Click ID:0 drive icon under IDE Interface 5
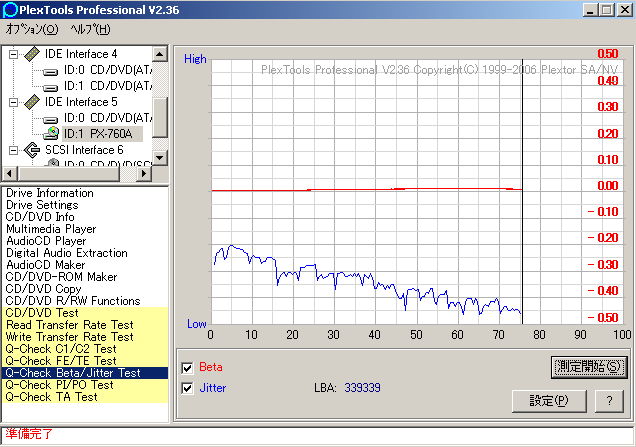Image resolution: width=636 pixels, height=447 pixels. 52,118
